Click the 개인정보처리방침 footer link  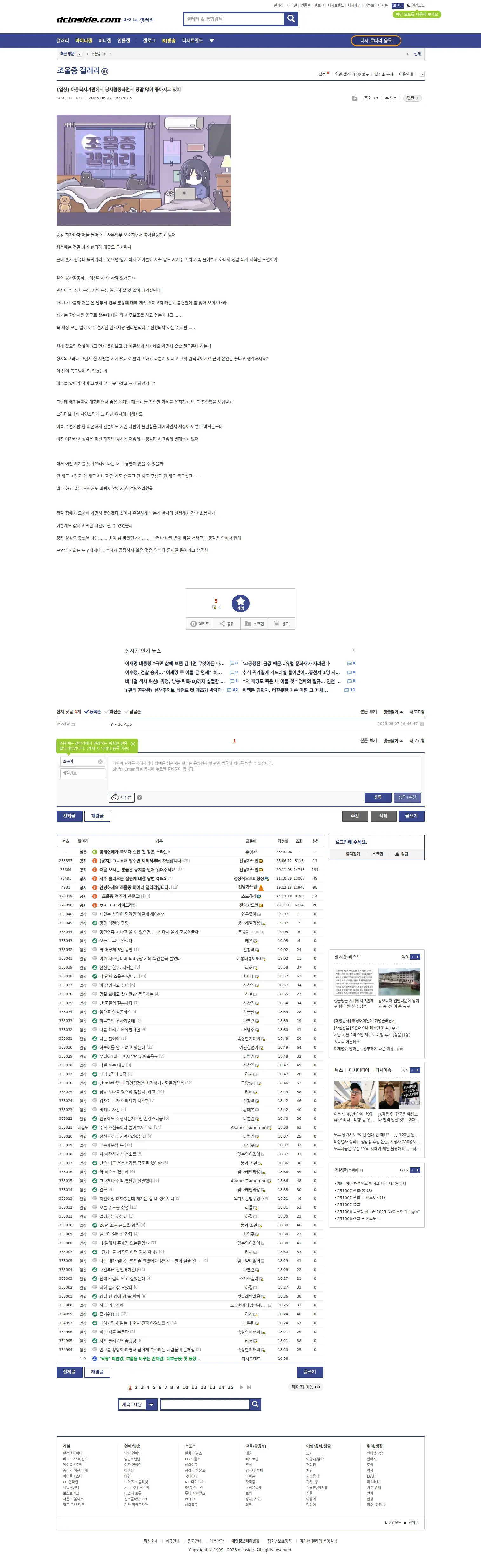click(x=245, y=1541)
